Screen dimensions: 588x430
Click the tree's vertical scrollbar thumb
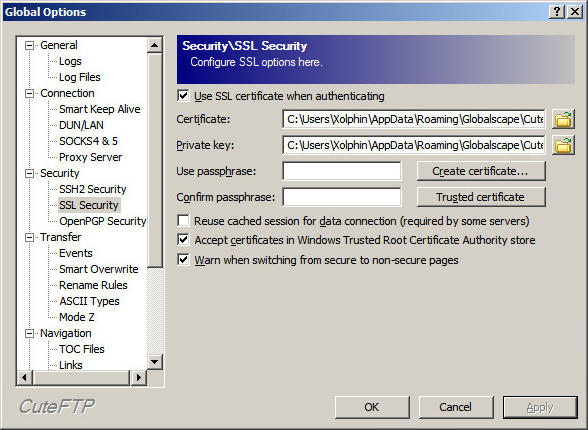(x=154, y=160)
